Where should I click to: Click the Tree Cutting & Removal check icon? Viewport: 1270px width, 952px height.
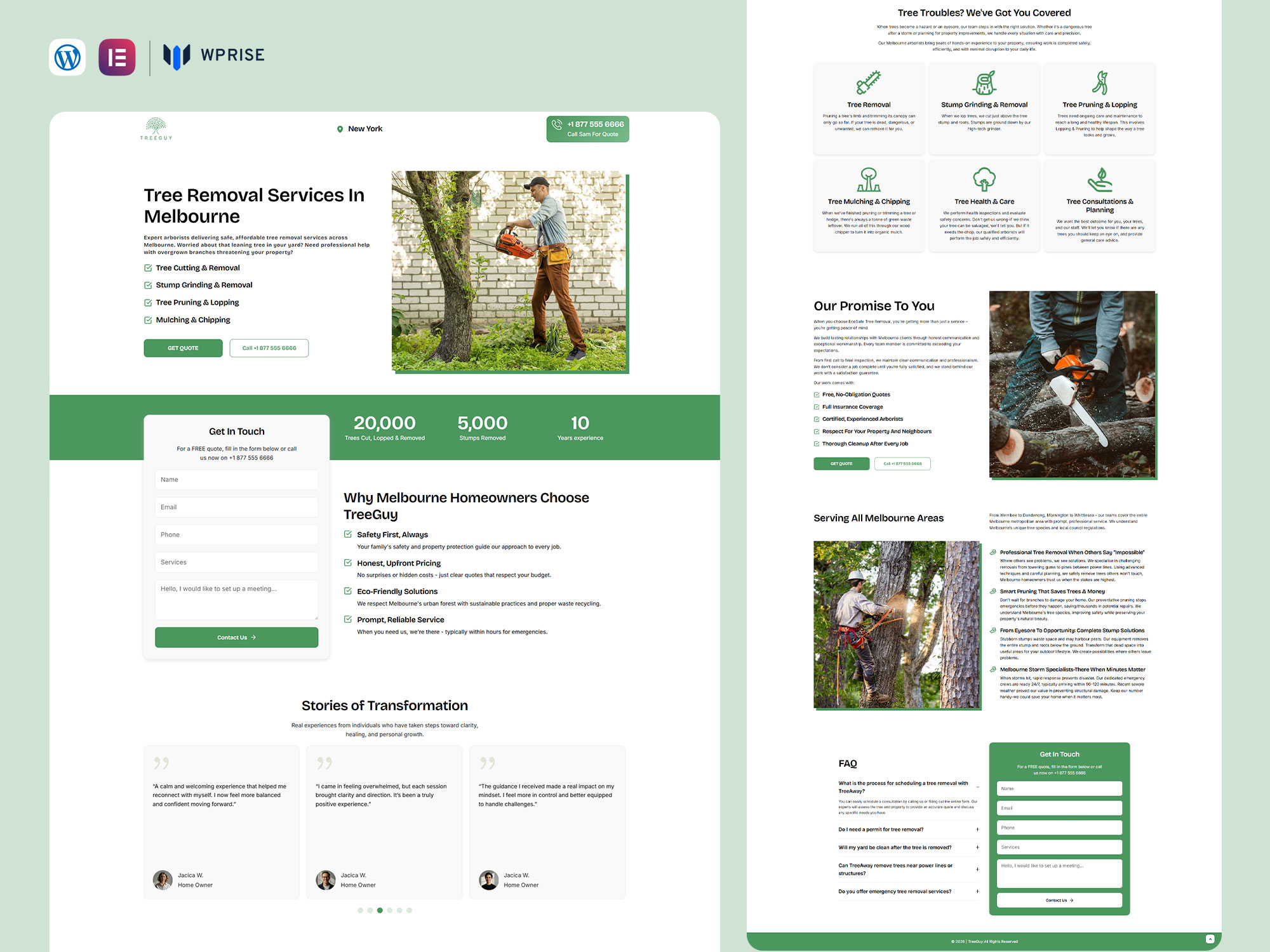[148, 268]
